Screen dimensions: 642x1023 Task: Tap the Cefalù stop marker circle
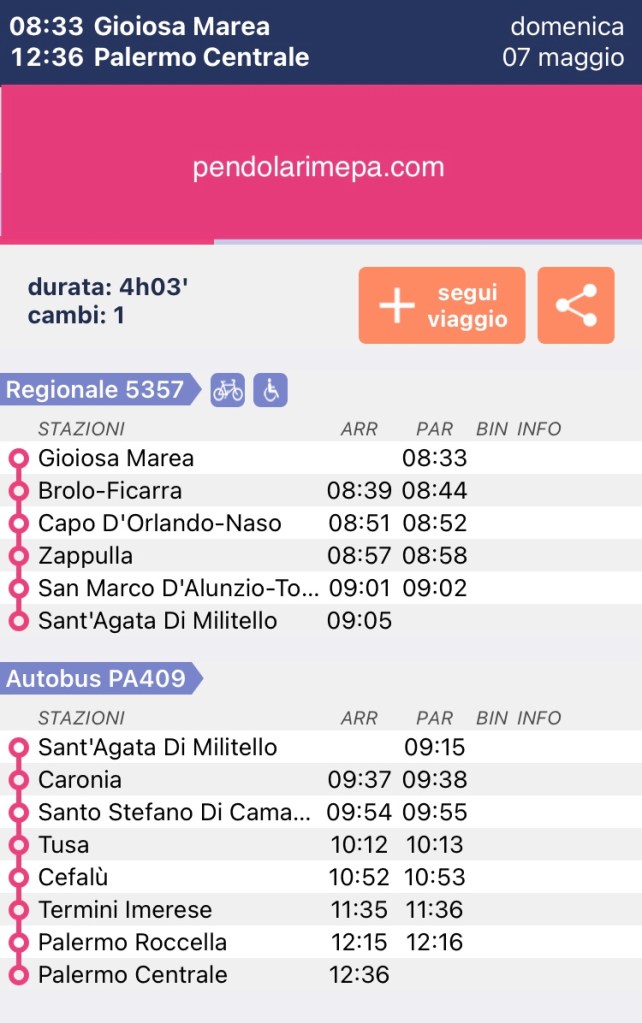click(x=18, y=878)
